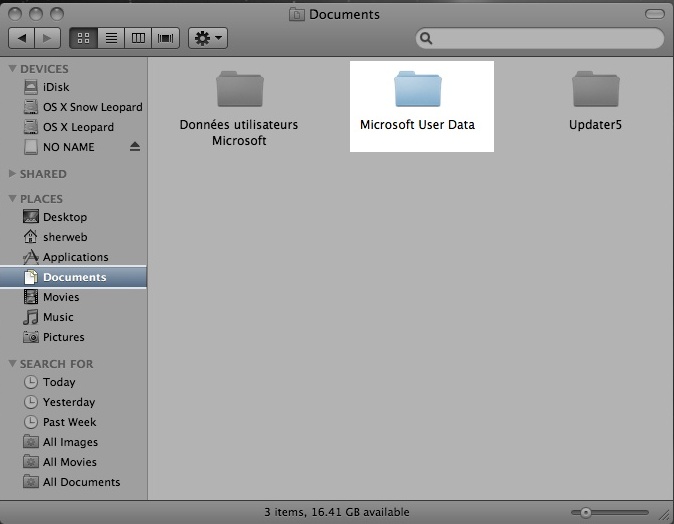Select the Updater5 folder icon
This screenshot has height=524, width=674.
[595, 90]
